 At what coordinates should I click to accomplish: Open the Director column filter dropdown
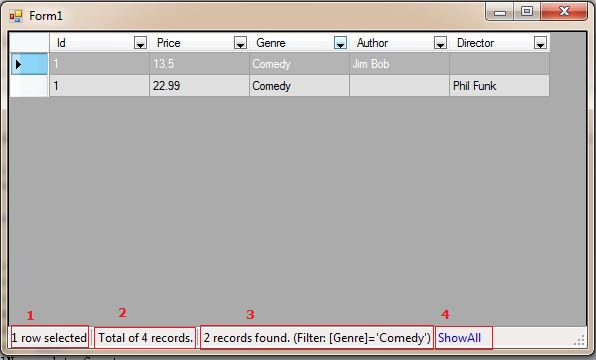(540, 43)
